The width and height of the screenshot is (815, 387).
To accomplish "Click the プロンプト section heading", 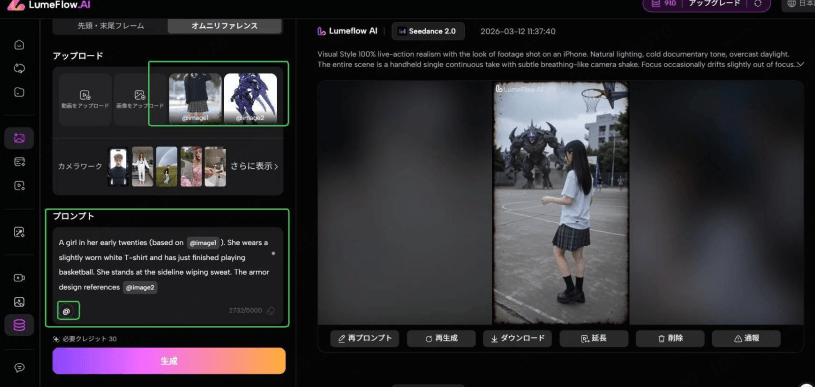I will 73,216.
